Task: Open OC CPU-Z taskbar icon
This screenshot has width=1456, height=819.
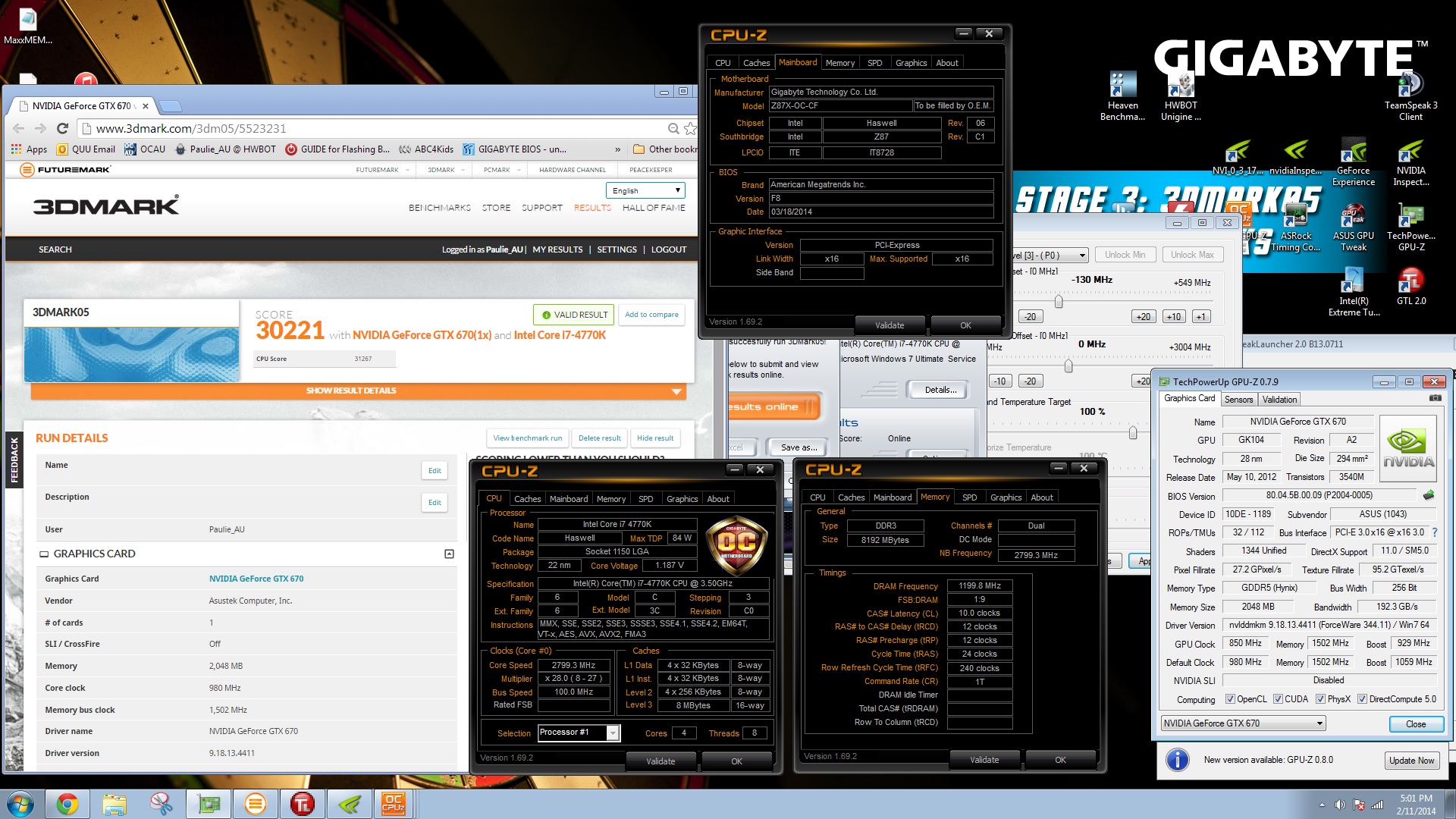Action: tap(394, 804)
